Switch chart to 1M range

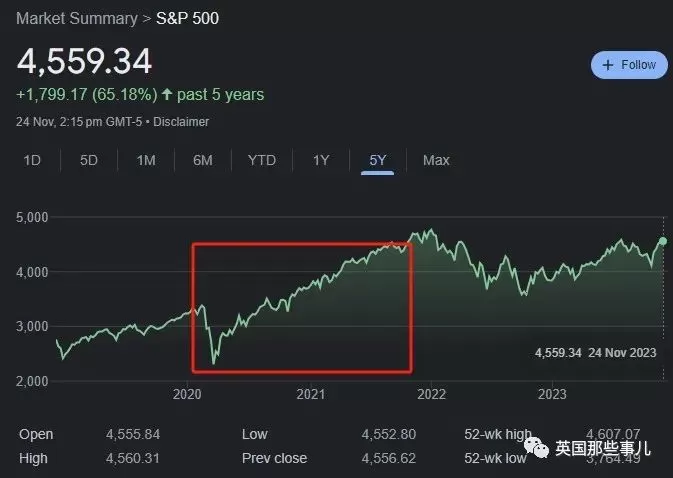click(146, 160)
